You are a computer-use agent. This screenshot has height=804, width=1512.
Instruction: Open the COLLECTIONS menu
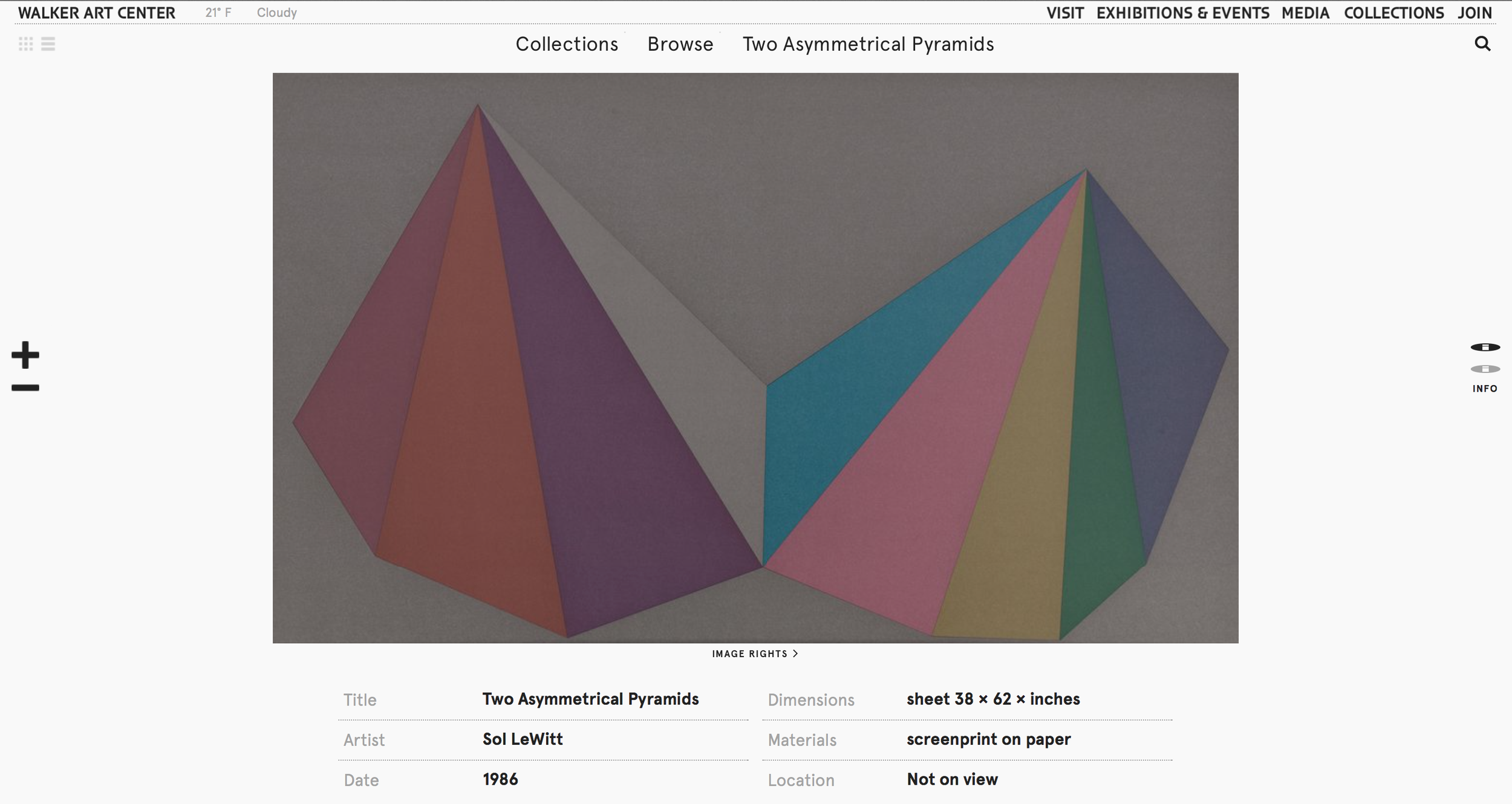(x=1394, y=13)
